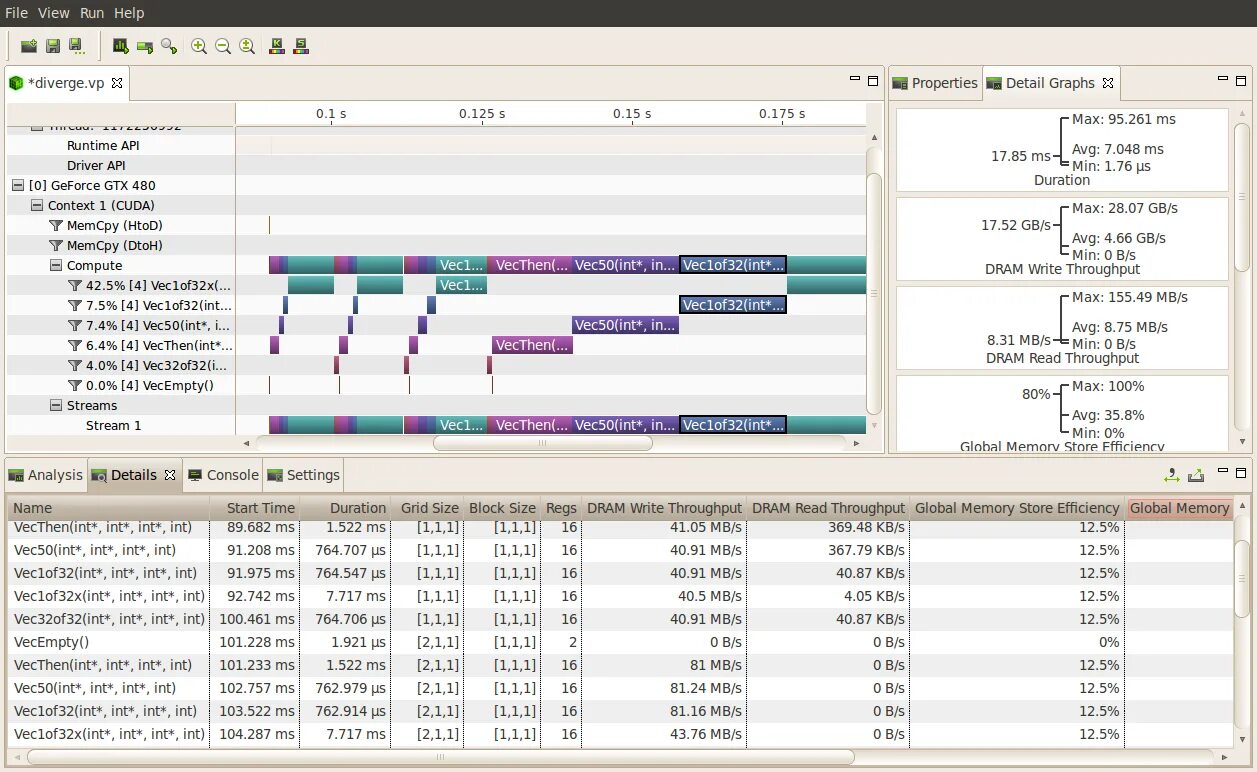
Task: Sort by the Duration column header
Action: tap(344, 508)
